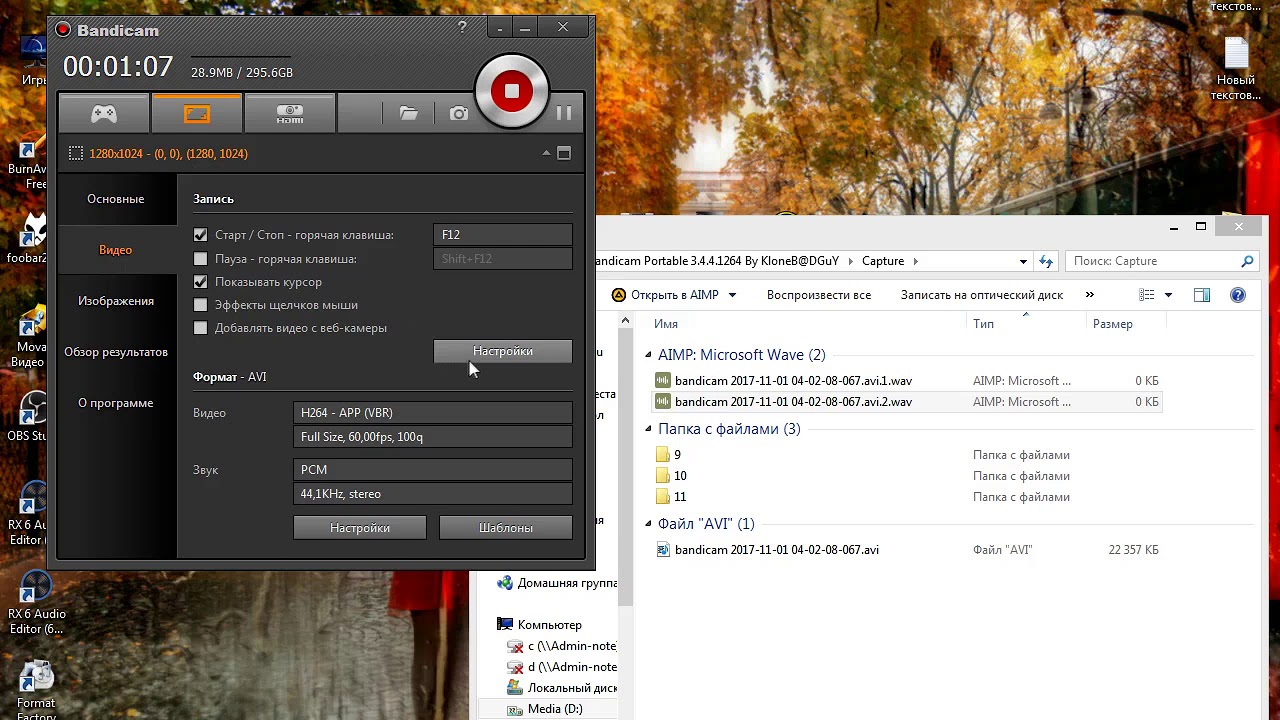Image resolution: width=1280 pixels, height=720 pixels.
Task: Open the Изображения tab
Action: pyautogui.click(x=116, y=301)
